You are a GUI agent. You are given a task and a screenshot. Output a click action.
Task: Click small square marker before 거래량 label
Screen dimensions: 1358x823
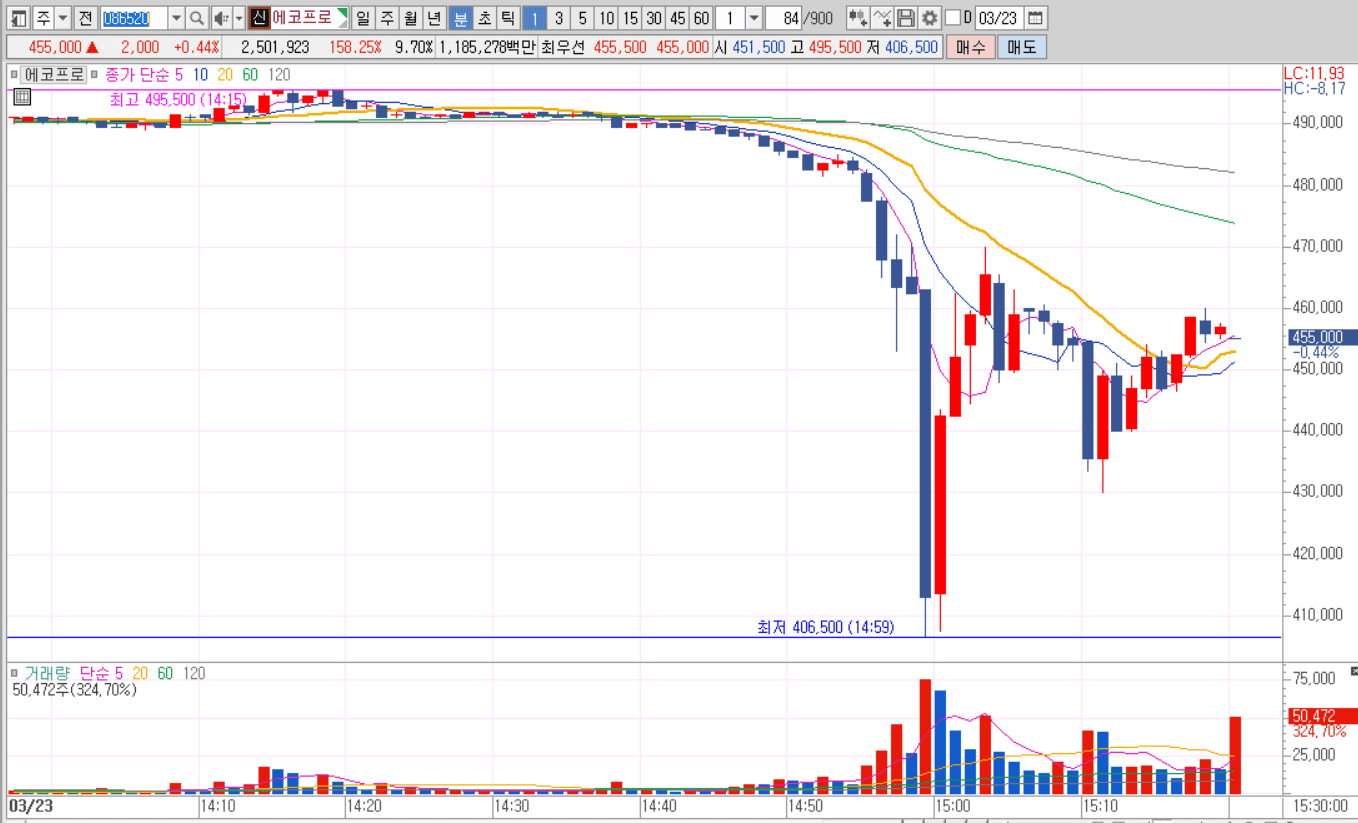point(13,674)
